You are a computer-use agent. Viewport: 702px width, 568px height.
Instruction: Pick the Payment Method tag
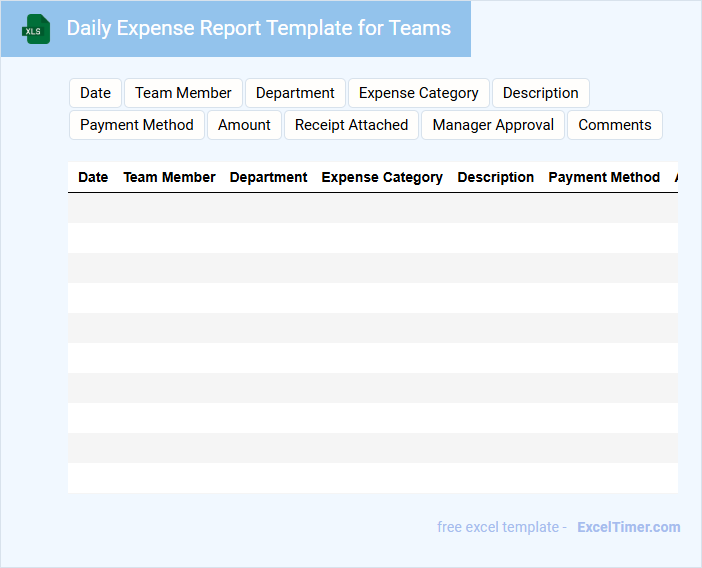point(137,125)
